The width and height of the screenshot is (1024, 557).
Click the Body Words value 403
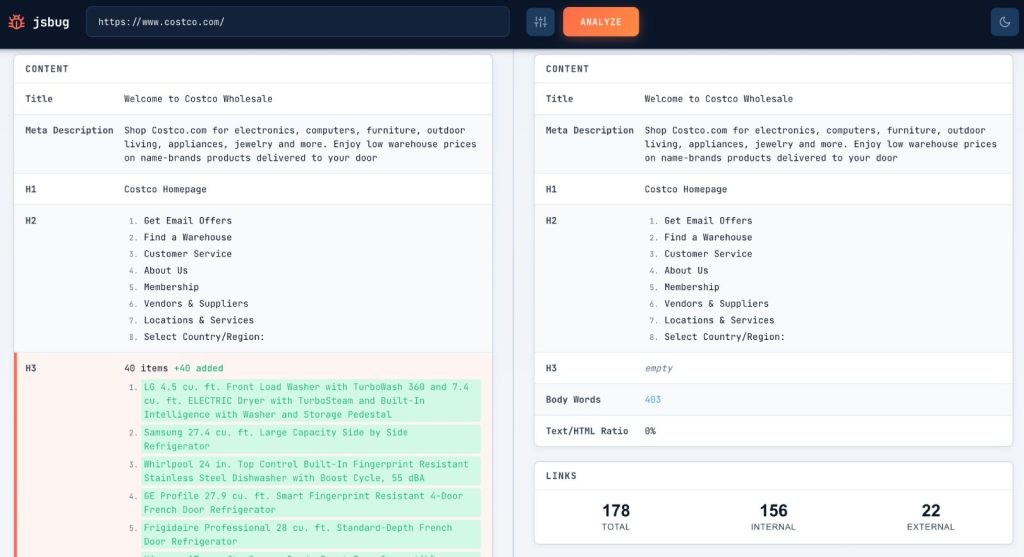(652, 400)
